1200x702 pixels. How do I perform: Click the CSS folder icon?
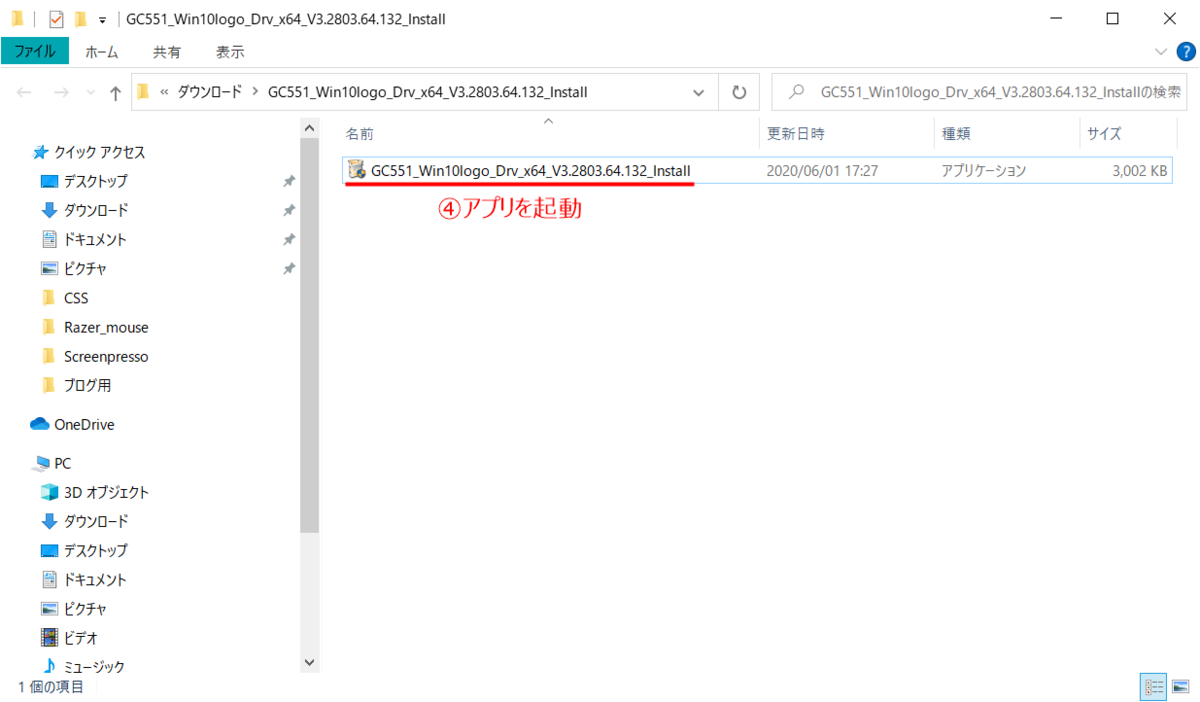(49, 298)
